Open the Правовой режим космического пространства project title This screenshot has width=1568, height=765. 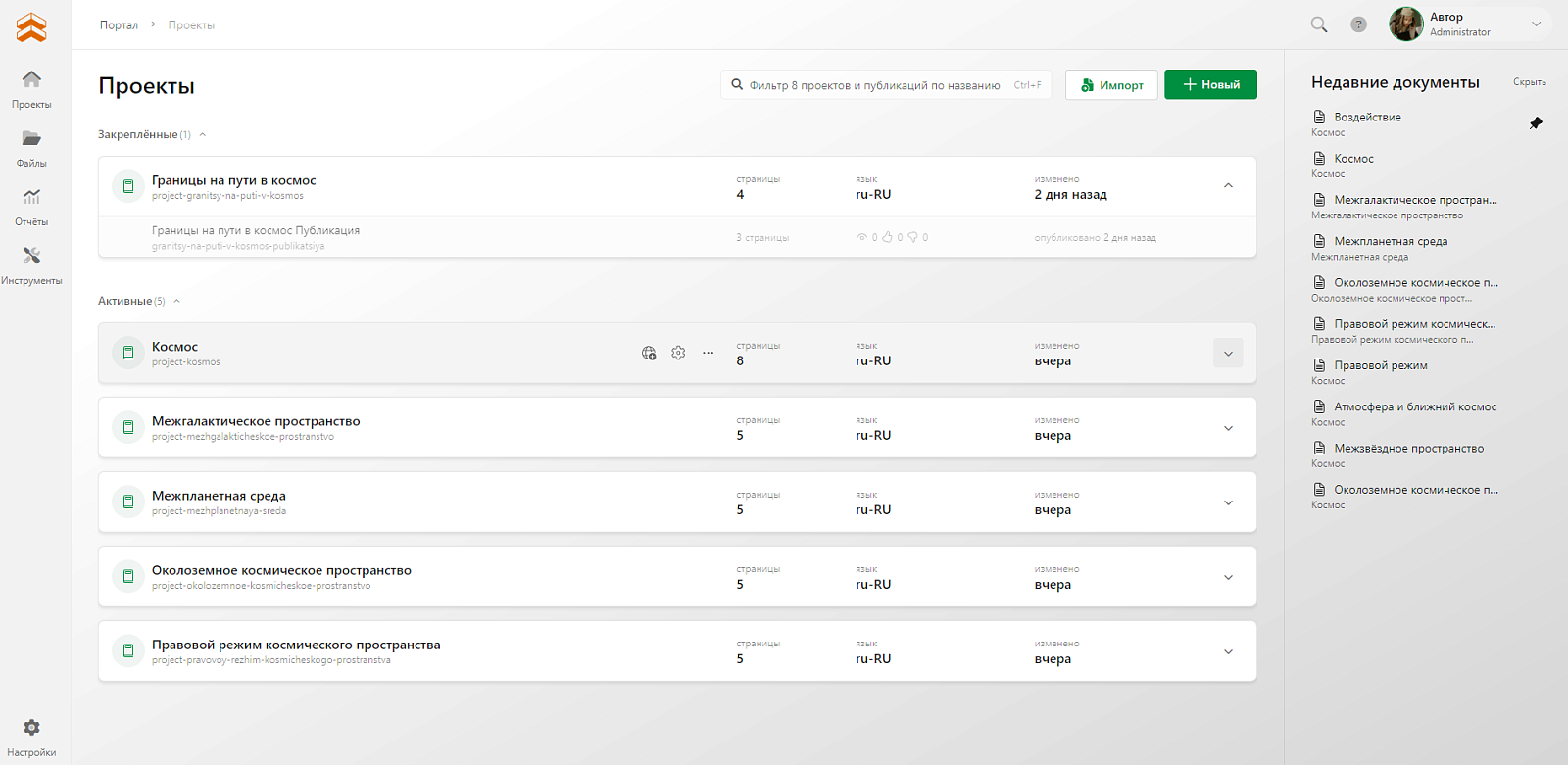(296, 644)
